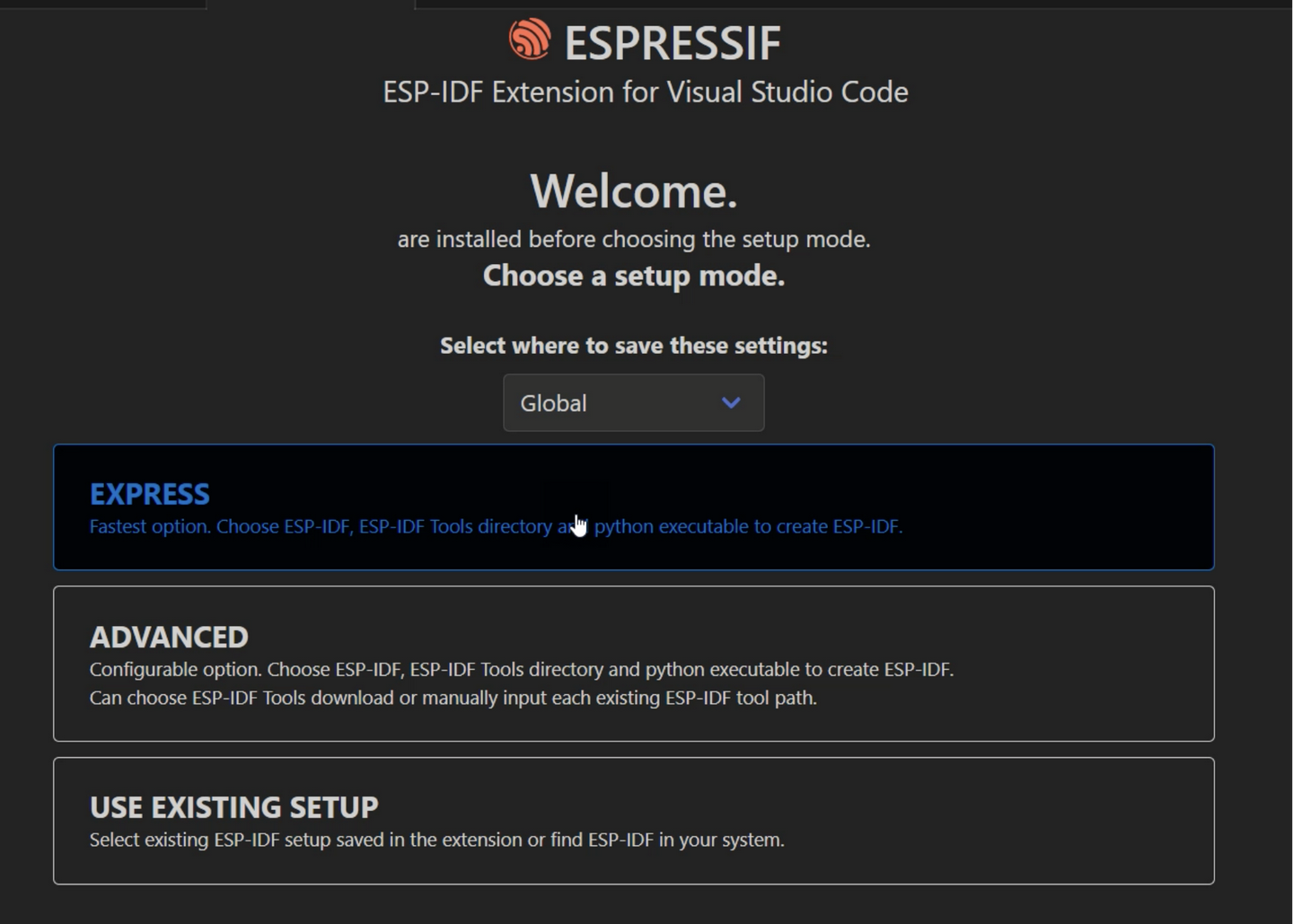Click the Welcome heading

tap(634, 190)
